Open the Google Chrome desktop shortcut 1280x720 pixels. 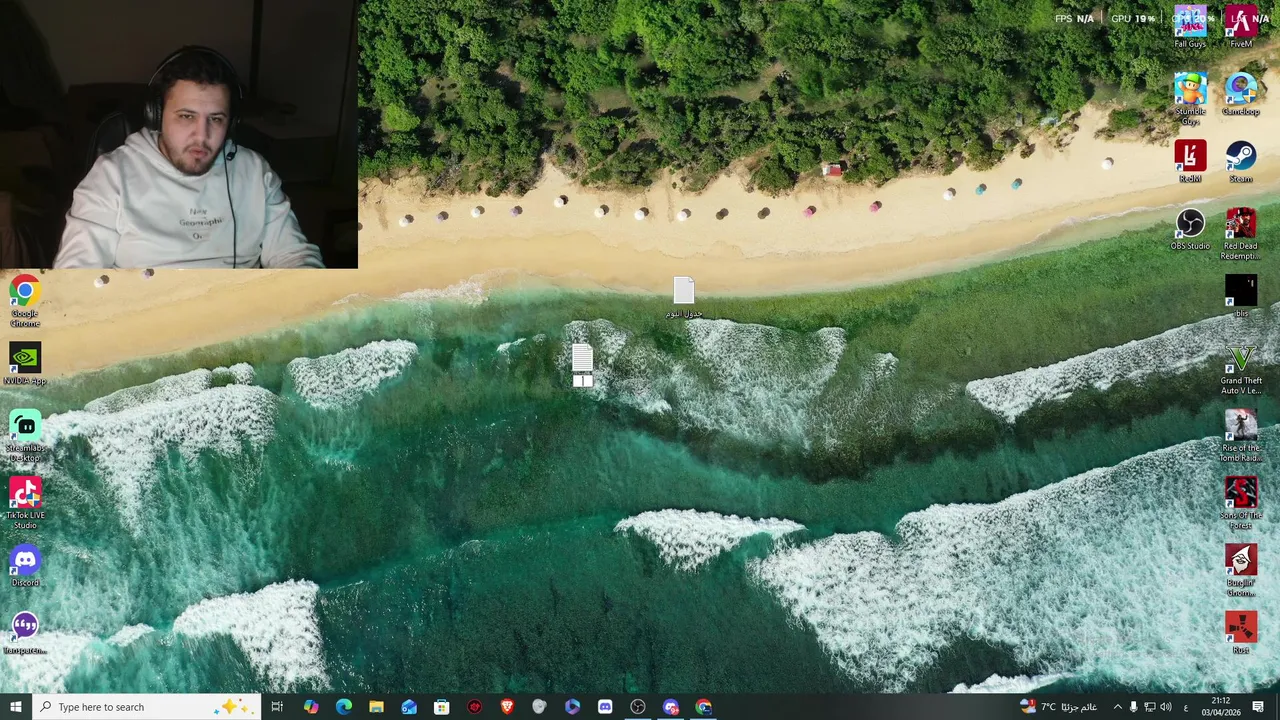25,302
